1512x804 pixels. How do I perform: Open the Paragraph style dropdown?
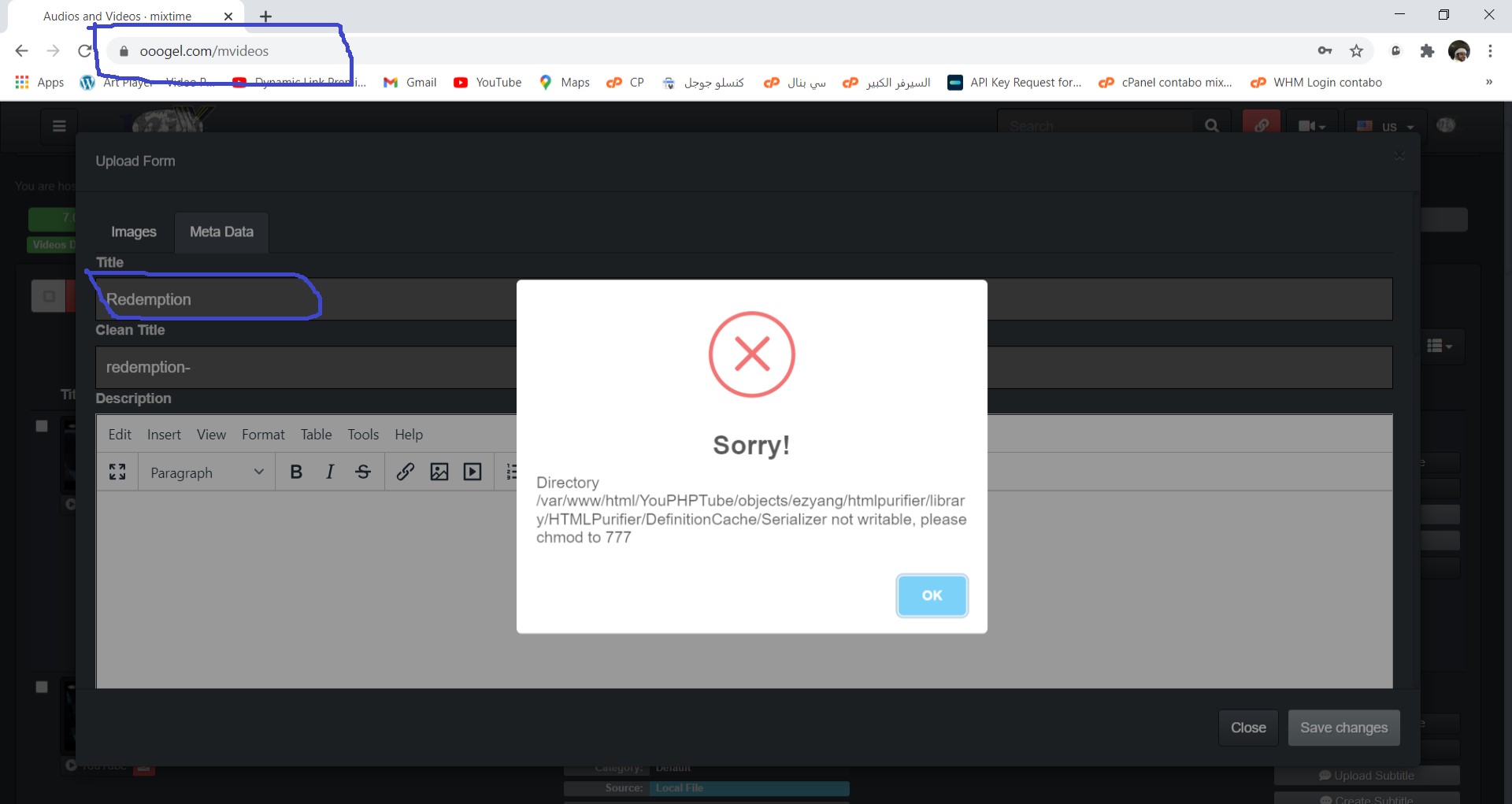point(205,472)
